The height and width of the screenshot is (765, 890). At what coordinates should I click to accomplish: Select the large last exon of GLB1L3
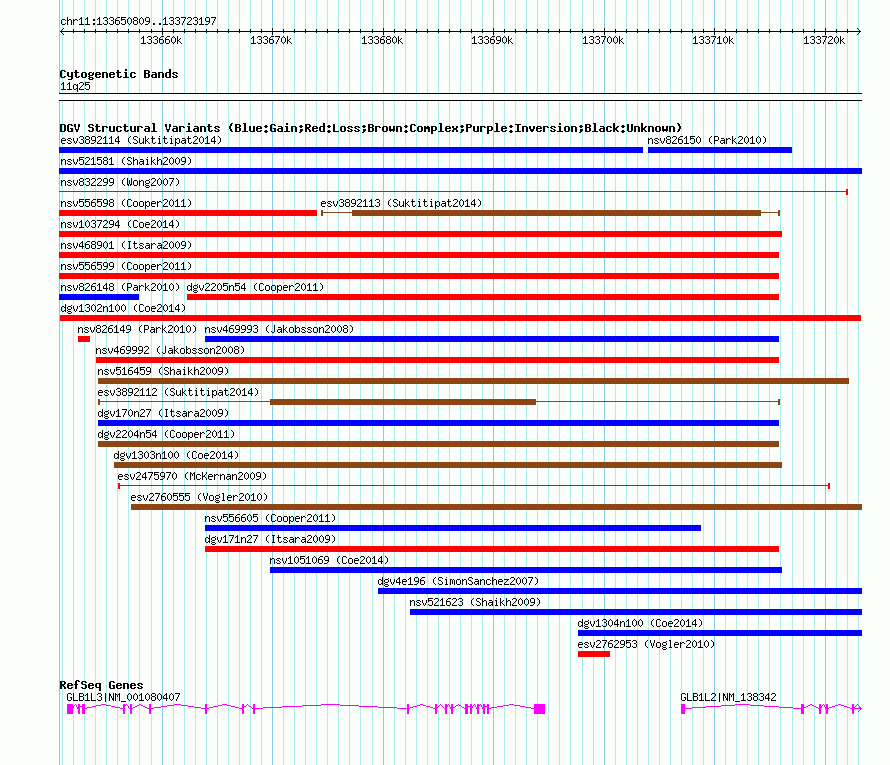(x=540, y=709)
